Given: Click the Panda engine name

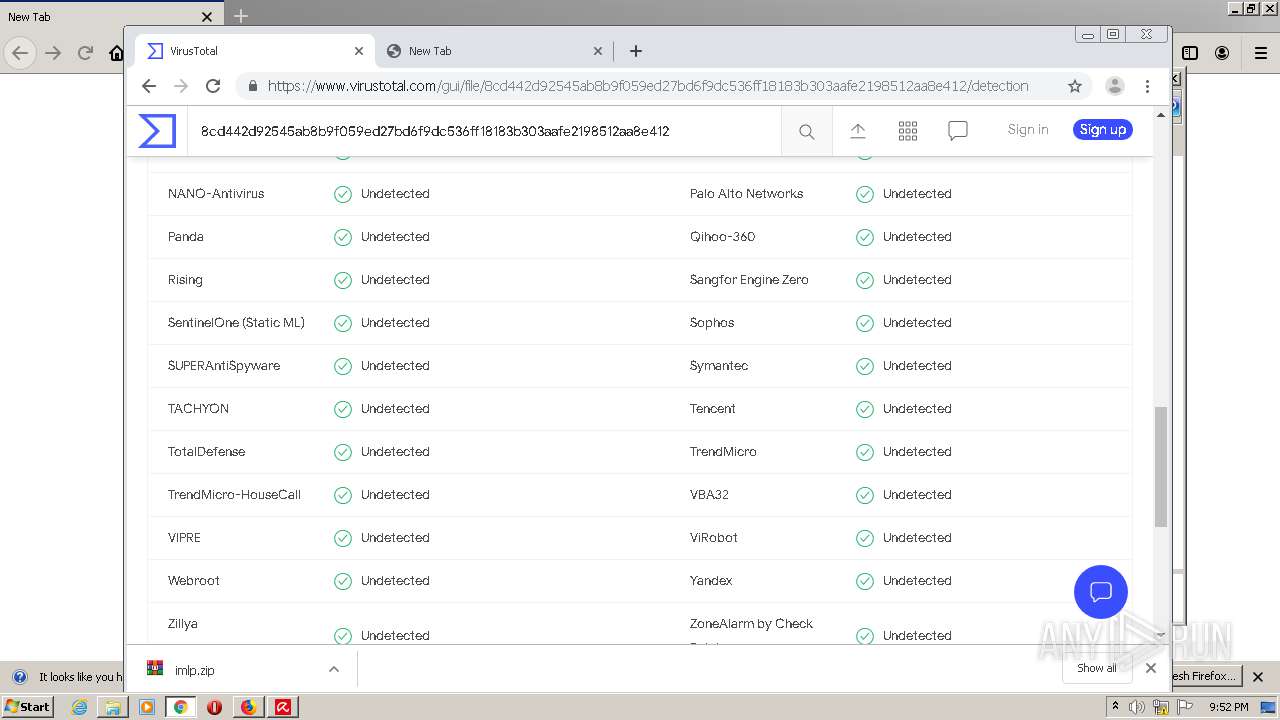Looking at the screenshot, I should pos(186,237).
